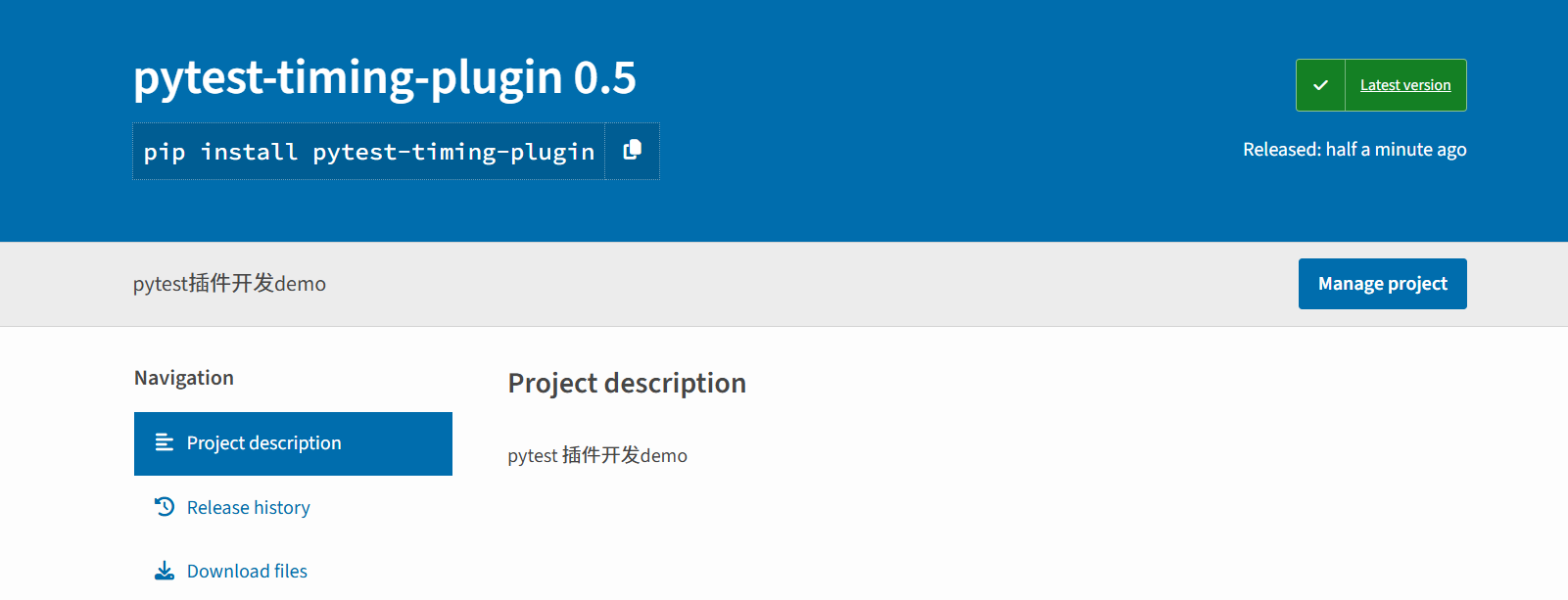Click the Manage project button
Screen dimensions: 1568x600
1382,284
